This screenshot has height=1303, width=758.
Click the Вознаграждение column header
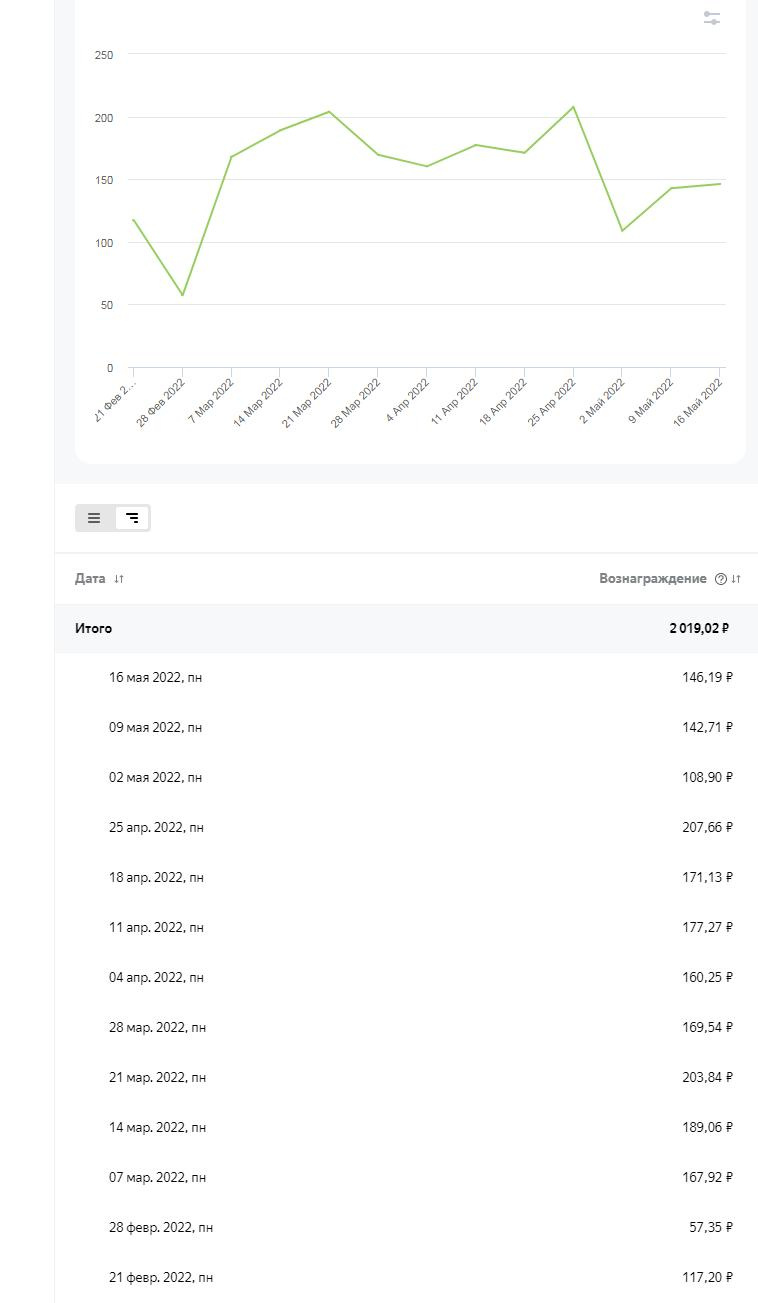652,579
